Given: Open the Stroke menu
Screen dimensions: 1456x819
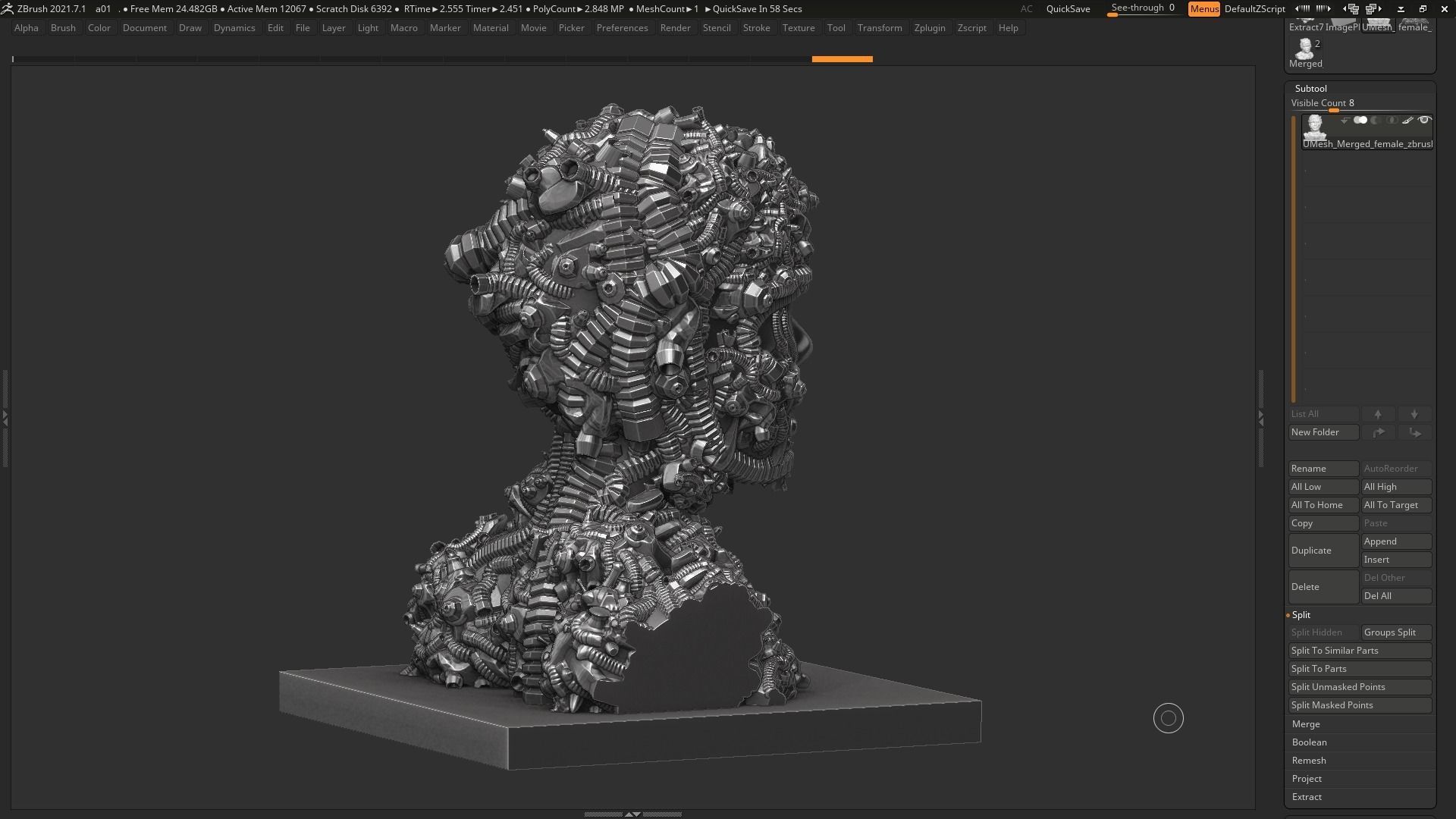Looking at the screenshot, I should click(x=755, y=28).
